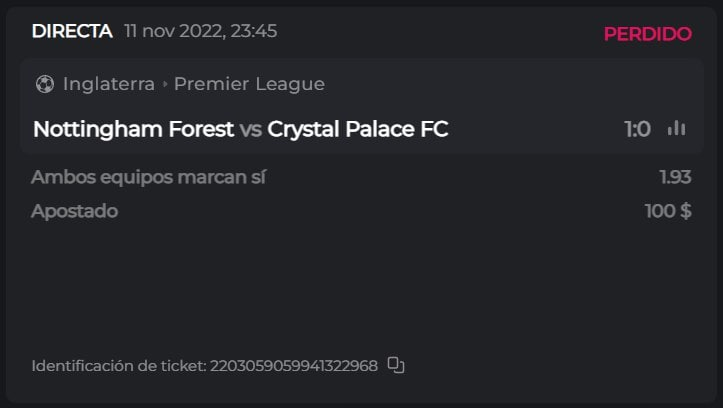Viewport: 723px width, 408px height.
Task: Open the Inglaterra country link
Action: click(x=109, y=84)
